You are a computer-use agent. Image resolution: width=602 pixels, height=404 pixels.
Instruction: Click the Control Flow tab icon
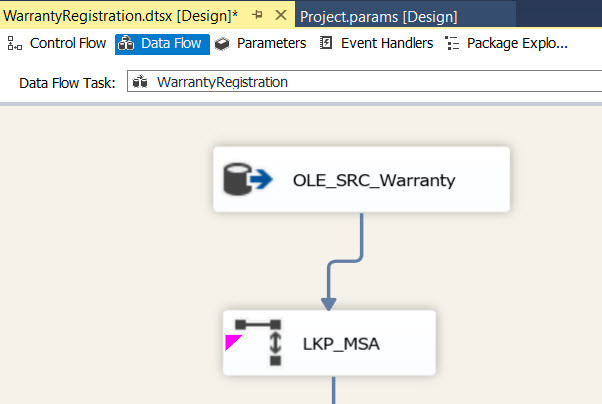pyautogui.click(x=16, y=44)
